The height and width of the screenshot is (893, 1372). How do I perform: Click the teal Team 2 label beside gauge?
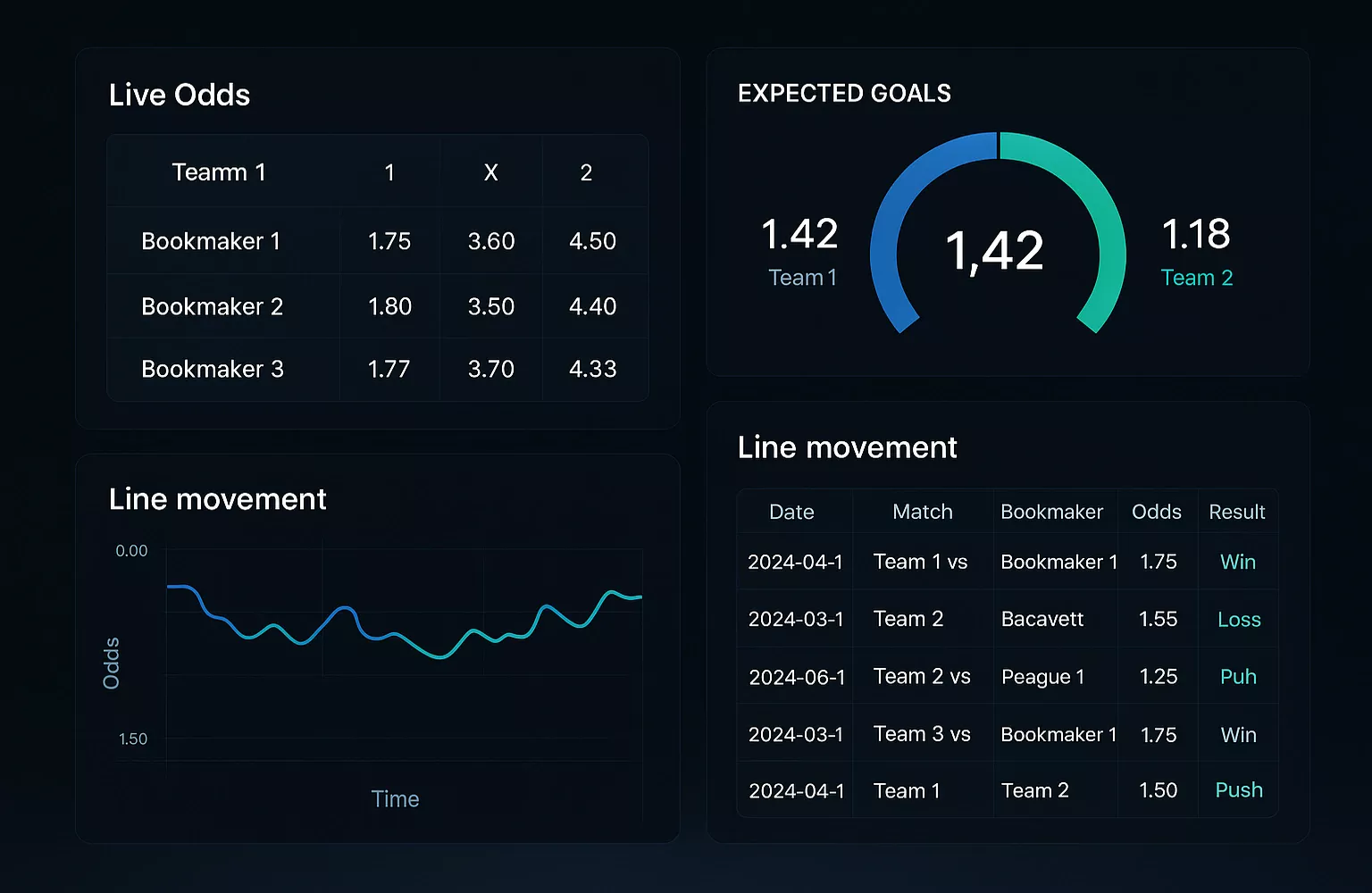coord(1197,278)
